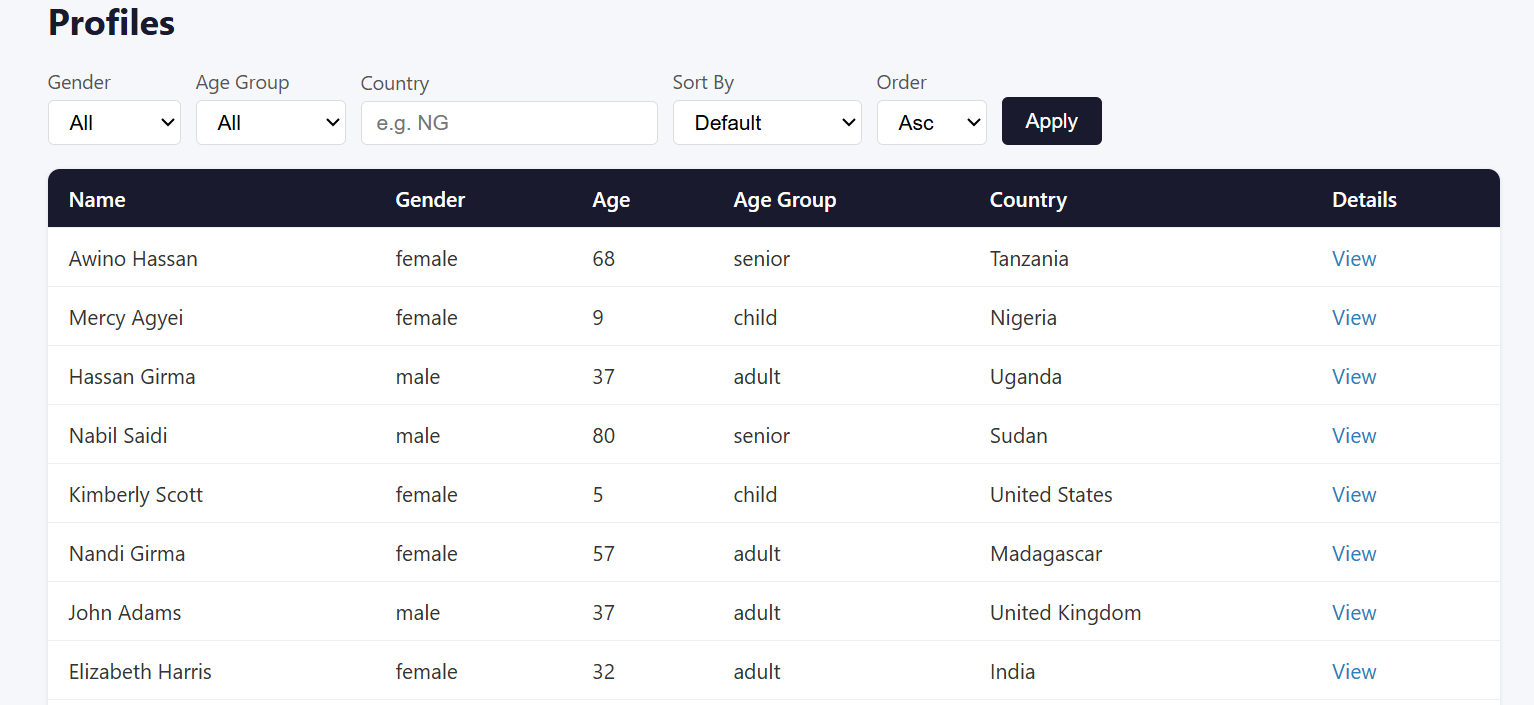The image size is (1534, 705).
Task: Click the Profiles page heading
Action: click(x=112, y=22)
